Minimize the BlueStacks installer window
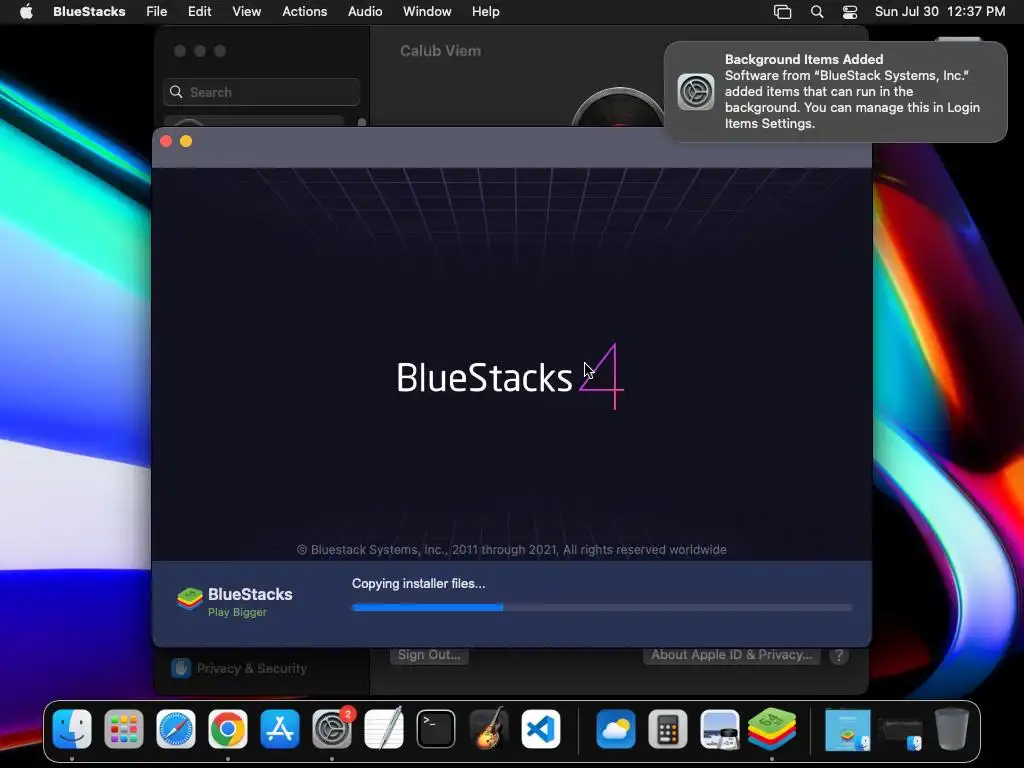The image size is (1024, 768). pyautogui.click(x=186, y=141)
